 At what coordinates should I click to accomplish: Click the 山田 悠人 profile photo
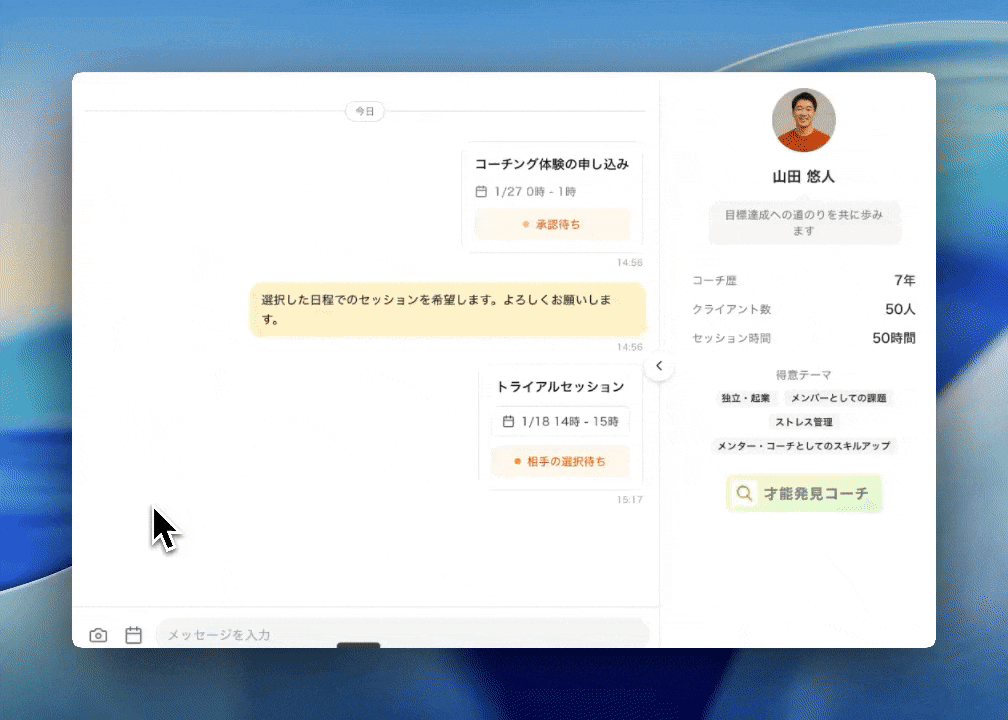click(804, 120)
